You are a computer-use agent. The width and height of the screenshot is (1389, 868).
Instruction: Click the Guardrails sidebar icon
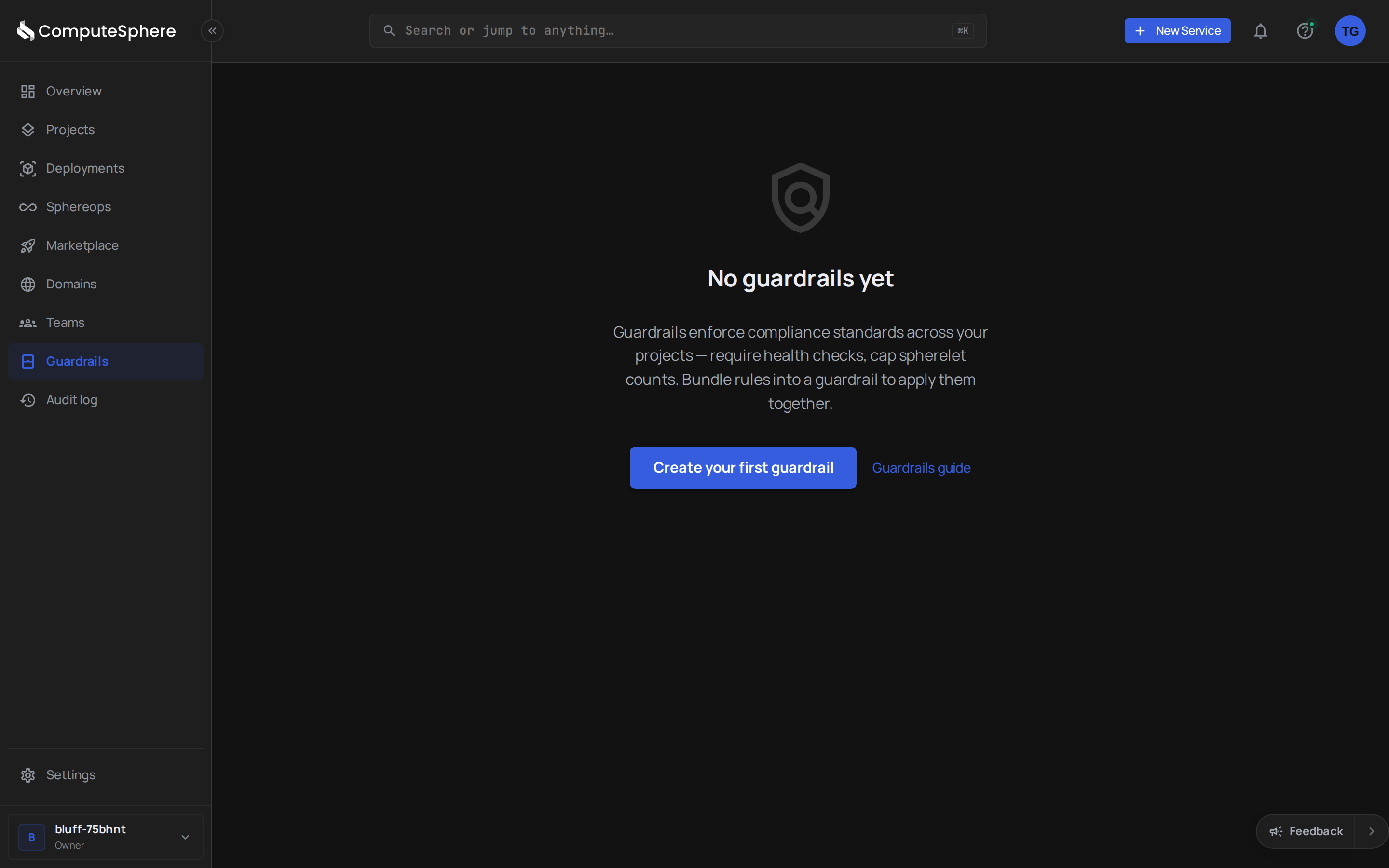(x=27, y=361)
